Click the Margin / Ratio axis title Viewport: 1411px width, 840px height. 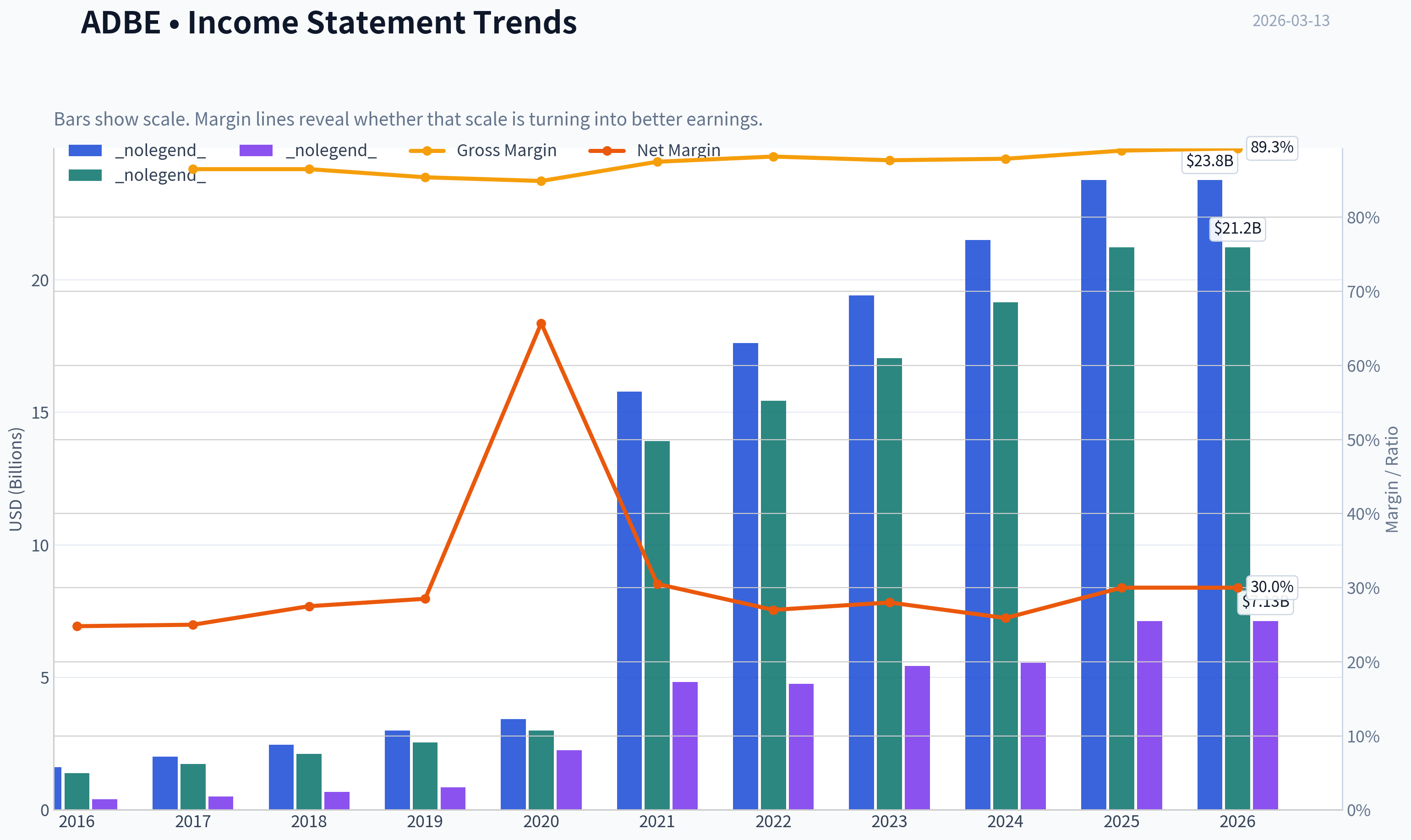1392,480
